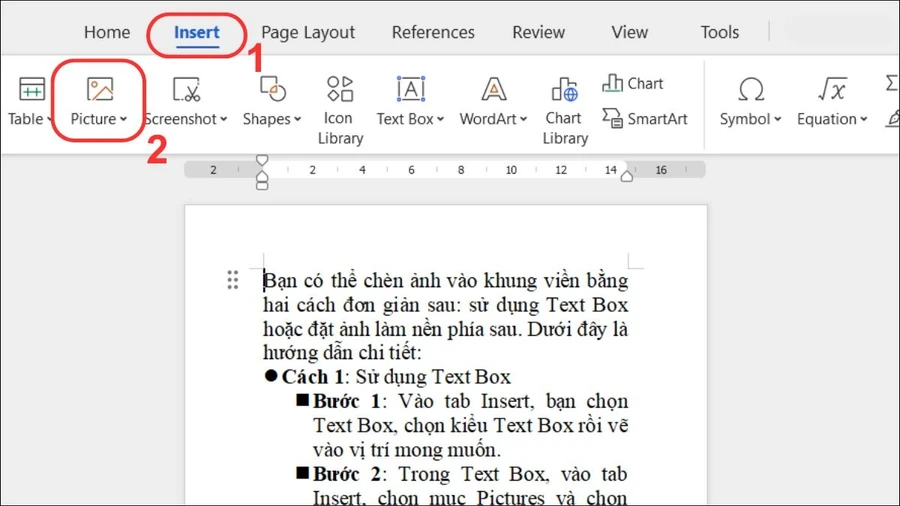This screenshot has height=506, width=900.
Task: Expand the Text Box dropdown arrow
Action: [440, 119]
